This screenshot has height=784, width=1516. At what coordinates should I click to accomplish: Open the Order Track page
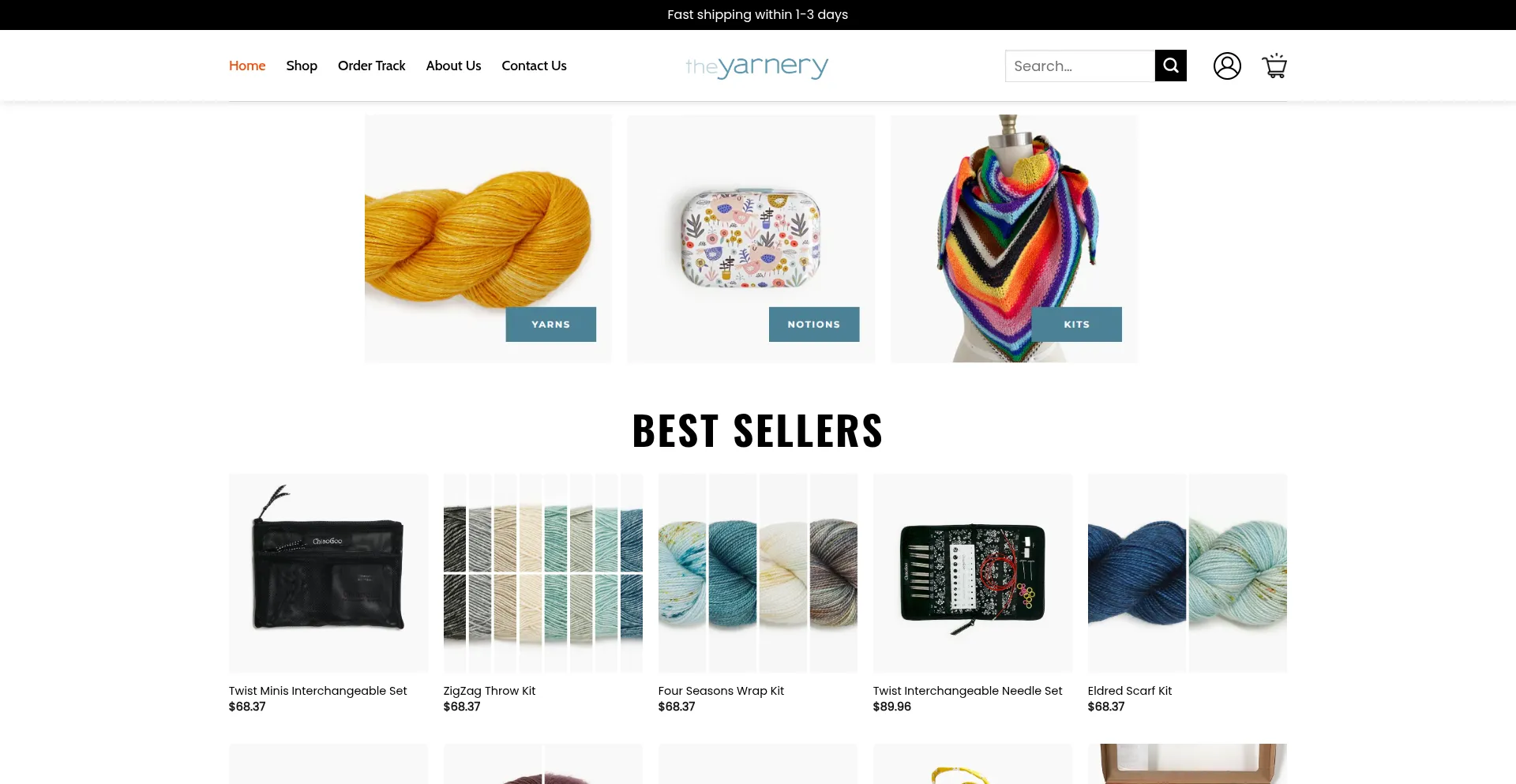tap(371, 66)
